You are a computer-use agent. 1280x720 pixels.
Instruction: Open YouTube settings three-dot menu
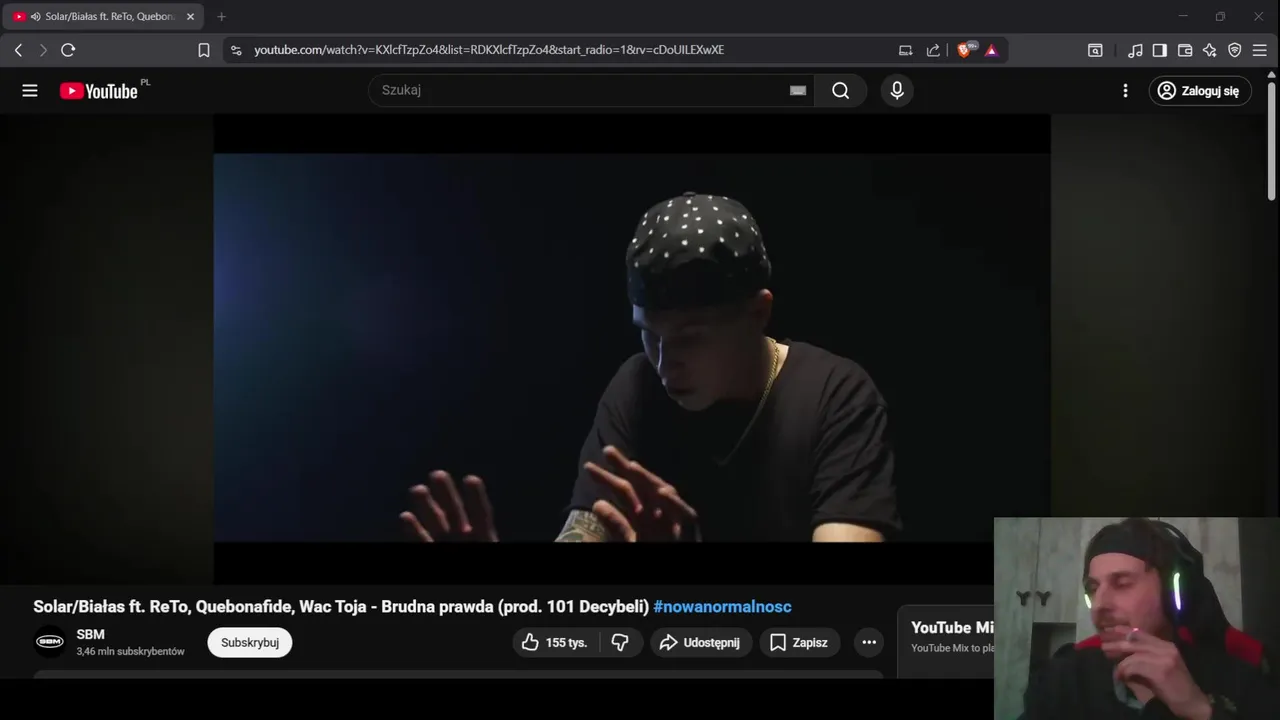tap(1125, 91)
